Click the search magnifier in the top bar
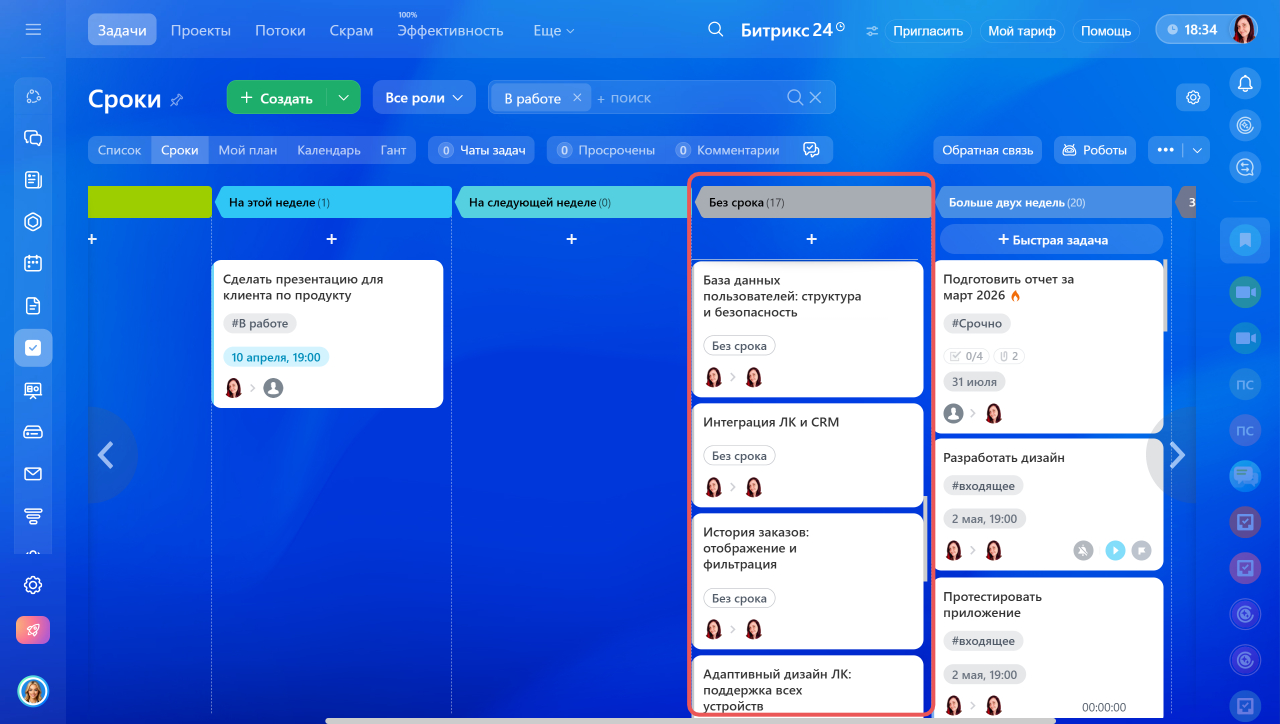 pos(715,30)
